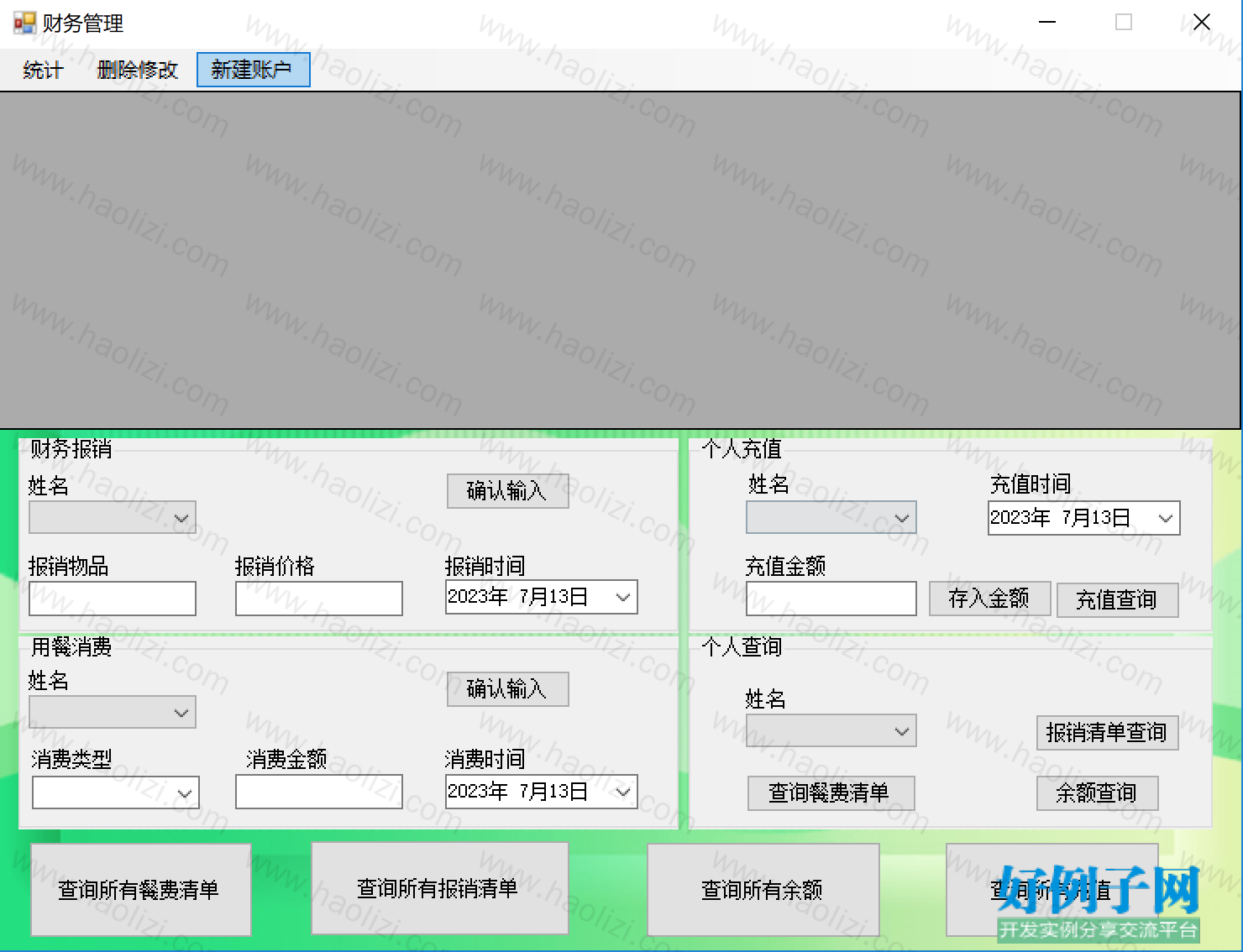Click the 查询所有充值 button at bottom right

click(1052, 890)
